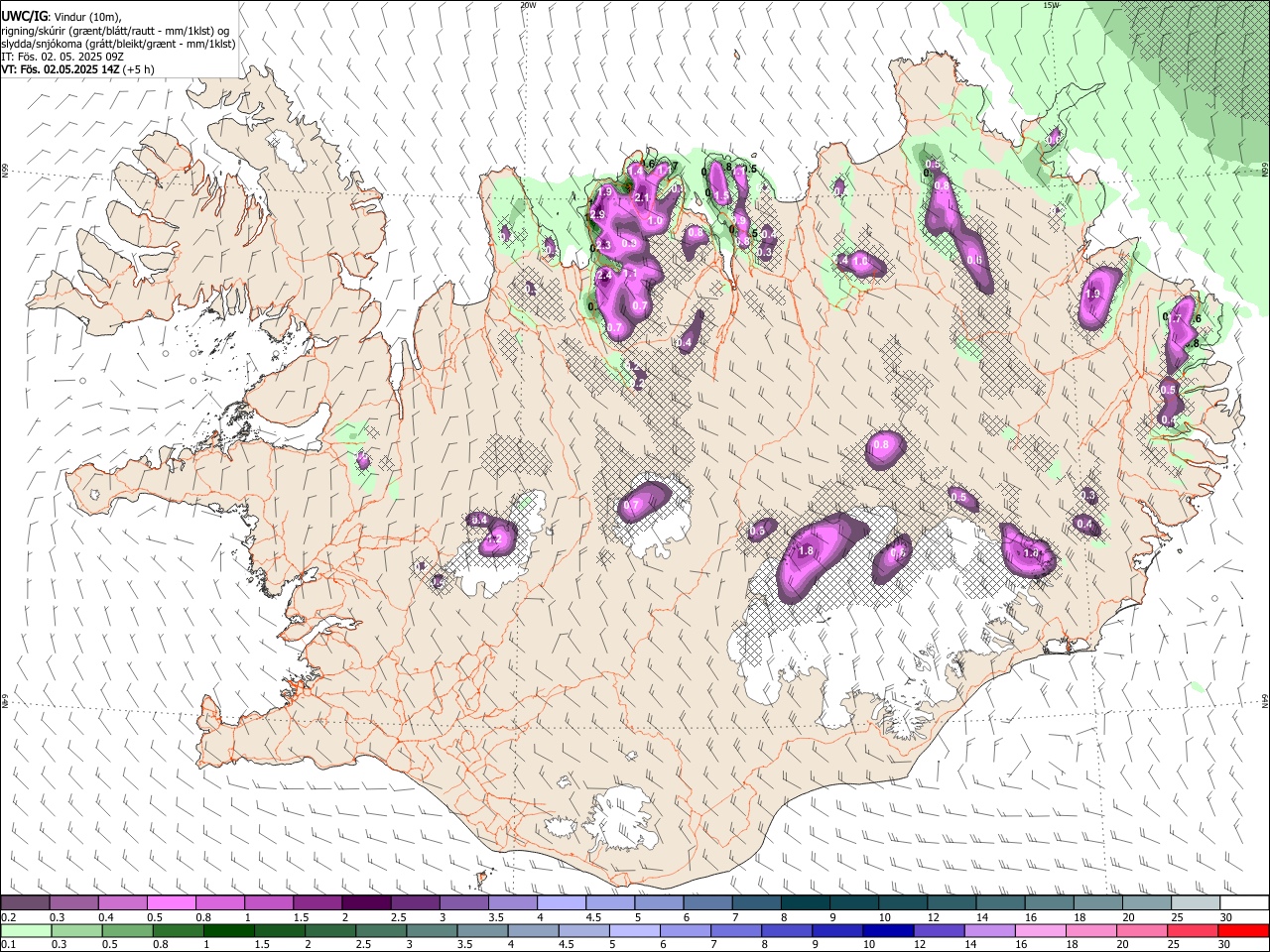
Task: Select the '2.1' precipitation value on the map
Action: pos(642,197)
